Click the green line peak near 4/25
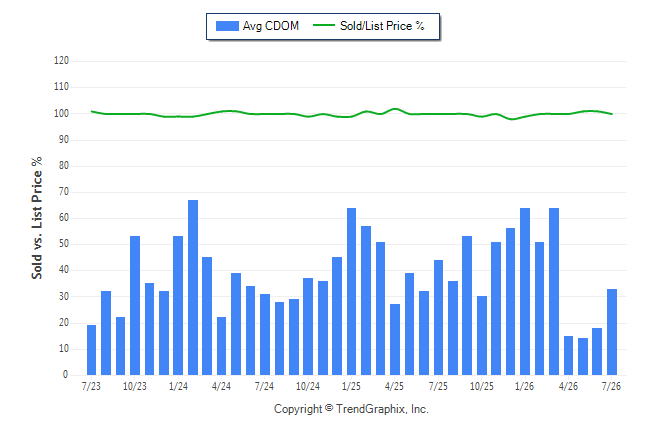646x434 pixels. point(395,109)
